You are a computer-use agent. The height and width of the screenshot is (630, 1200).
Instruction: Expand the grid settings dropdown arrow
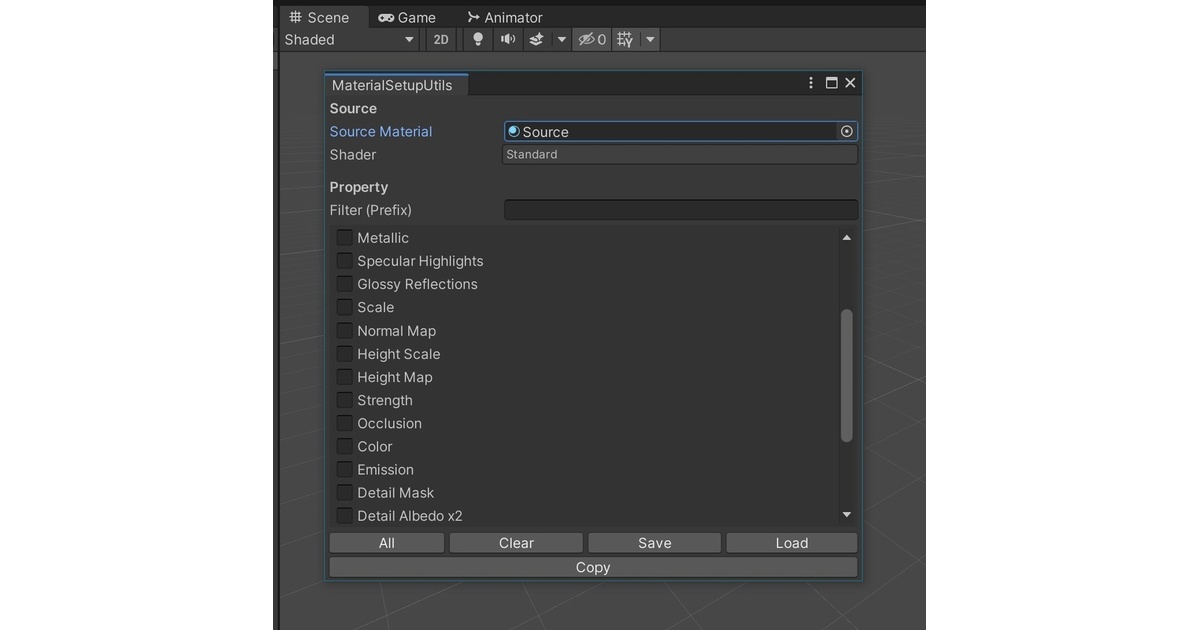(650, 40)
